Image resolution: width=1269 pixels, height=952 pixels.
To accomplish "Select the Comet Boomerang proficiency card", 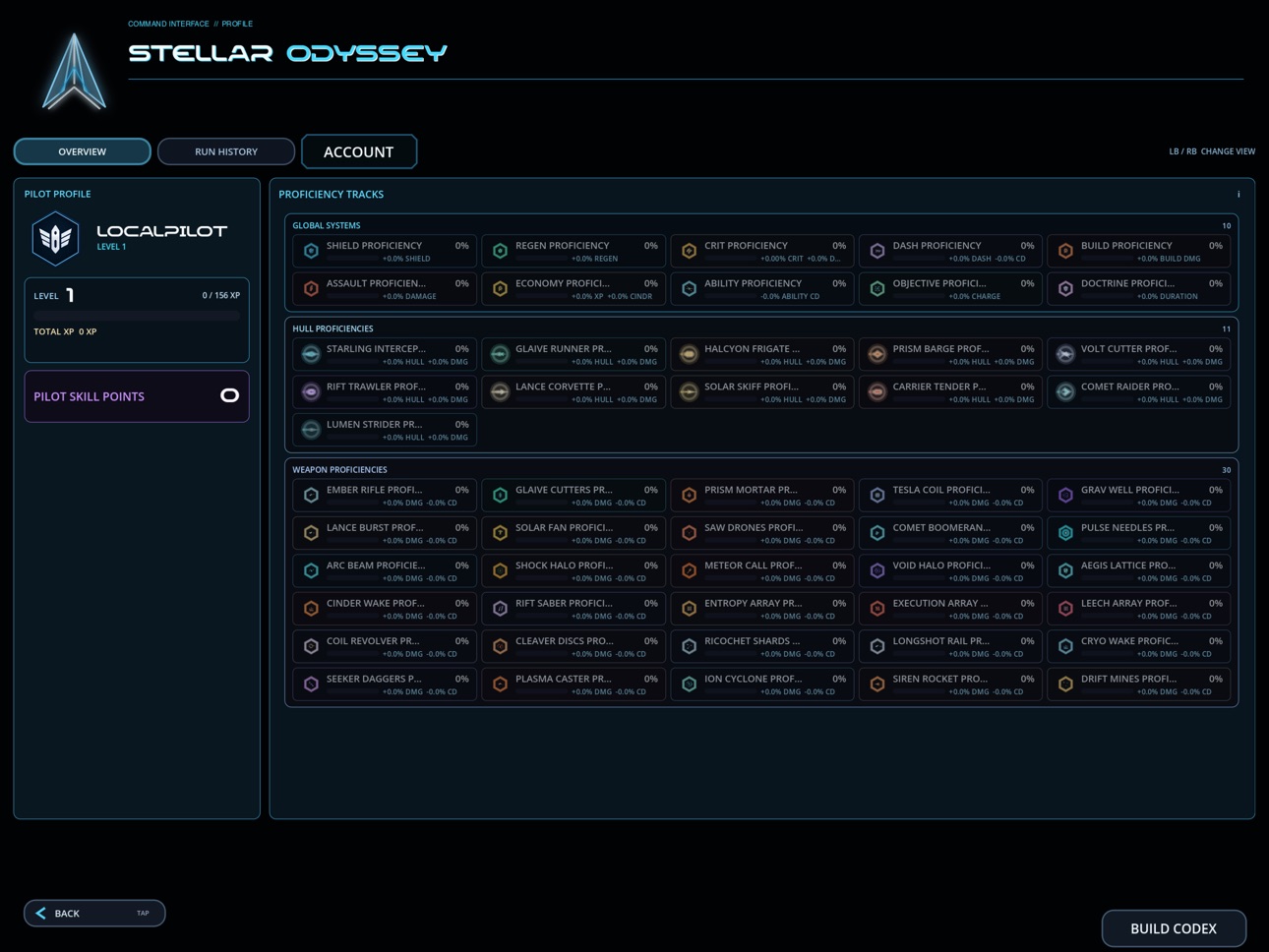I will point(950,532).
